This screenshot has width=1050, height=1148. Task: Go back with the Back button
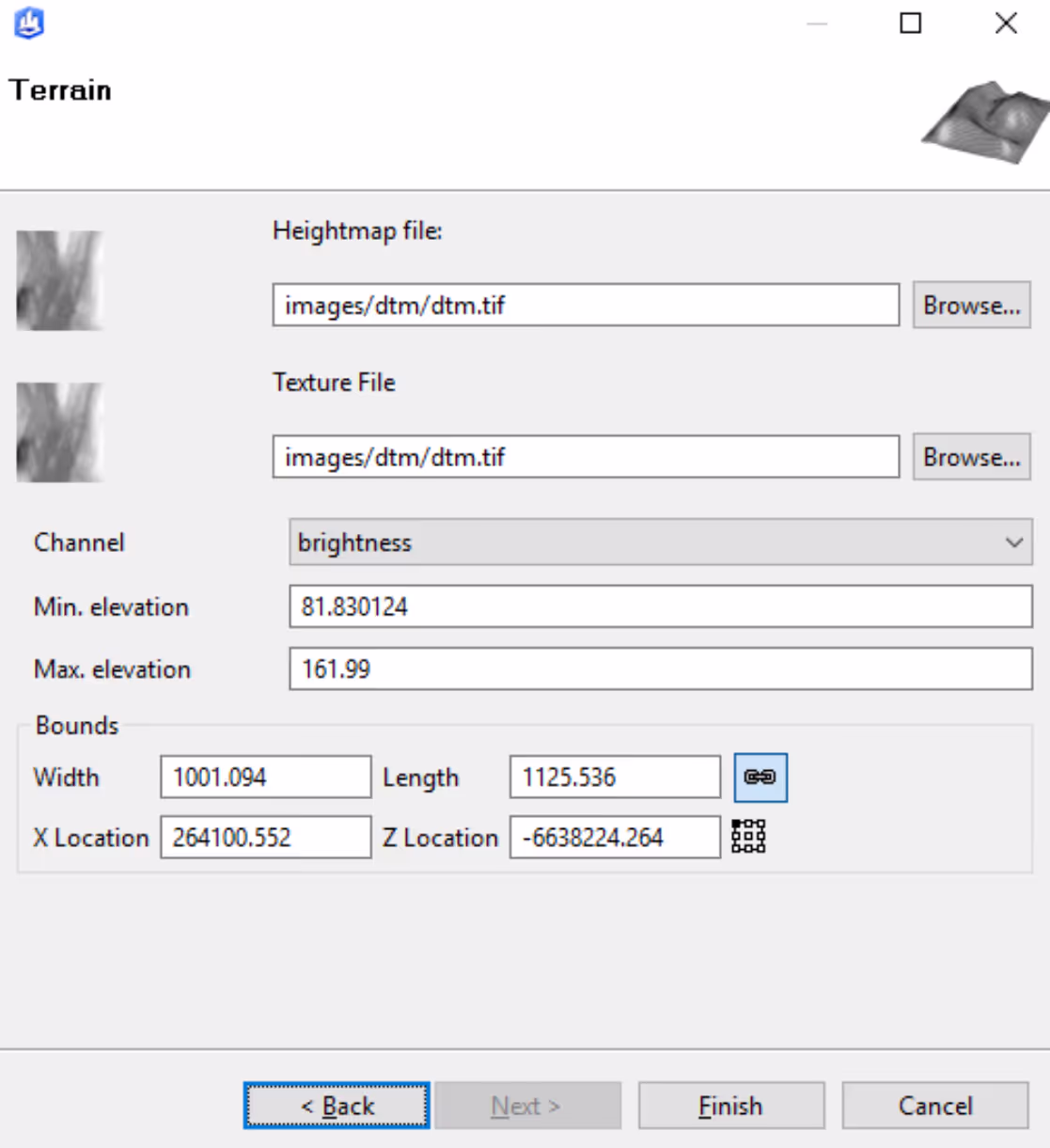pos(337,1106)
